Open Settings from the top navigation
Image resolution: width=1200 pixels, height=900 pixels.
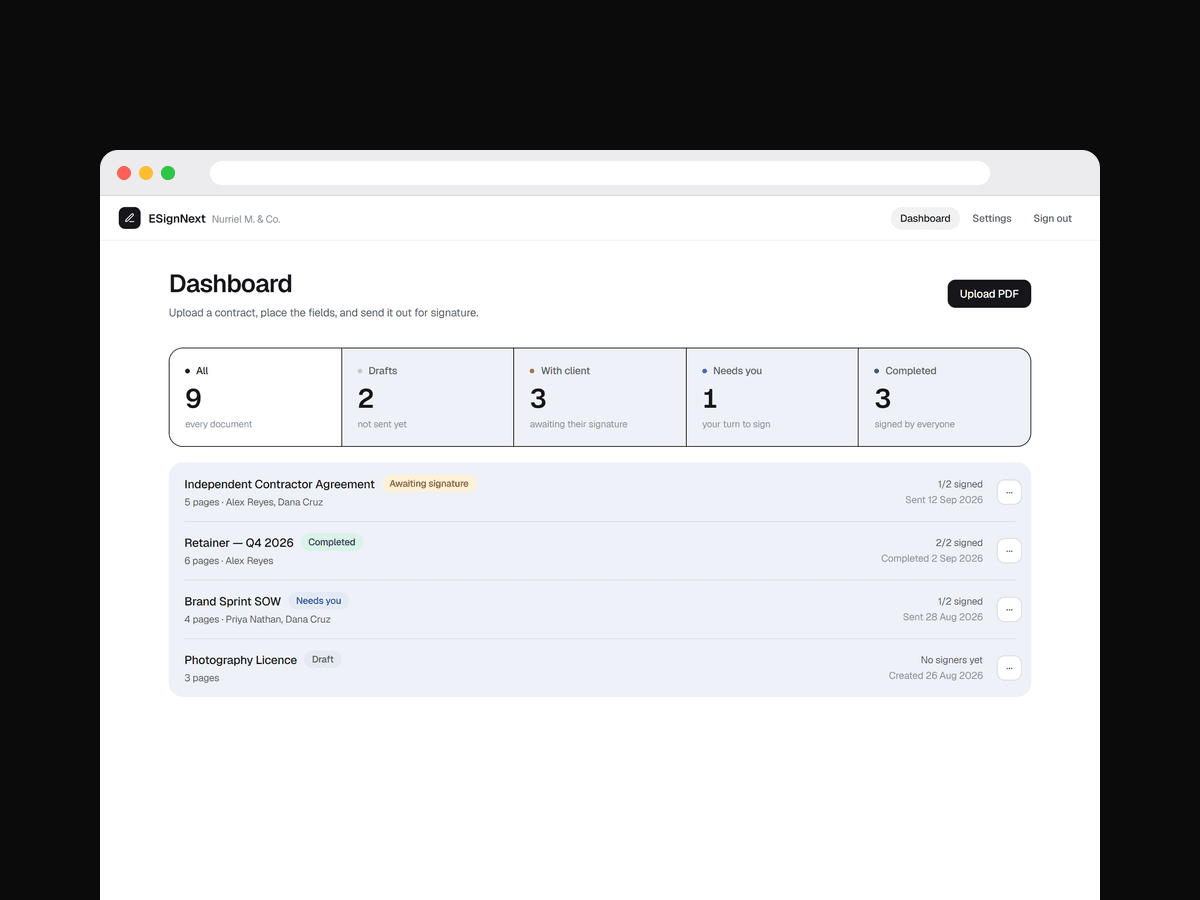pyautogui.click(x=992, y=218)
